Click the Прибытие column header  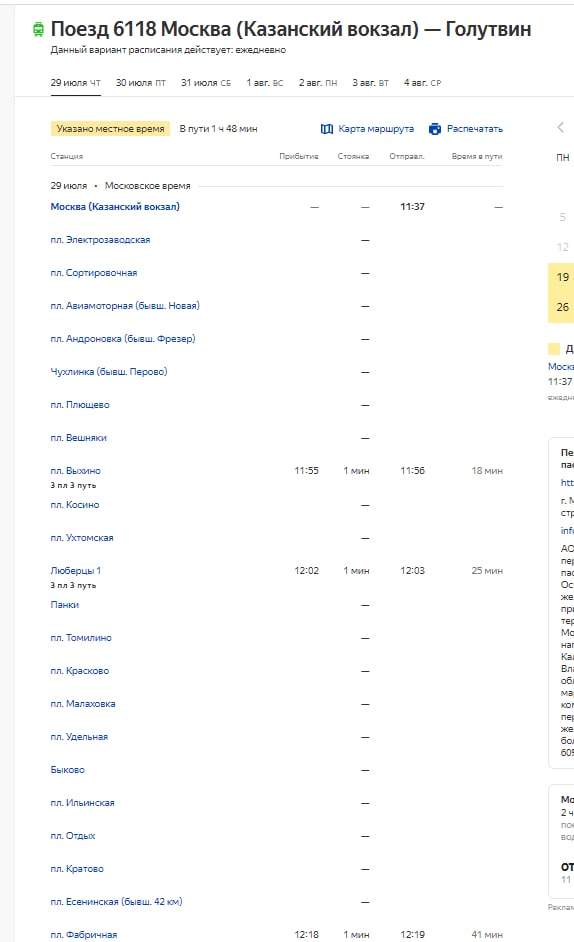pos(299,156)
